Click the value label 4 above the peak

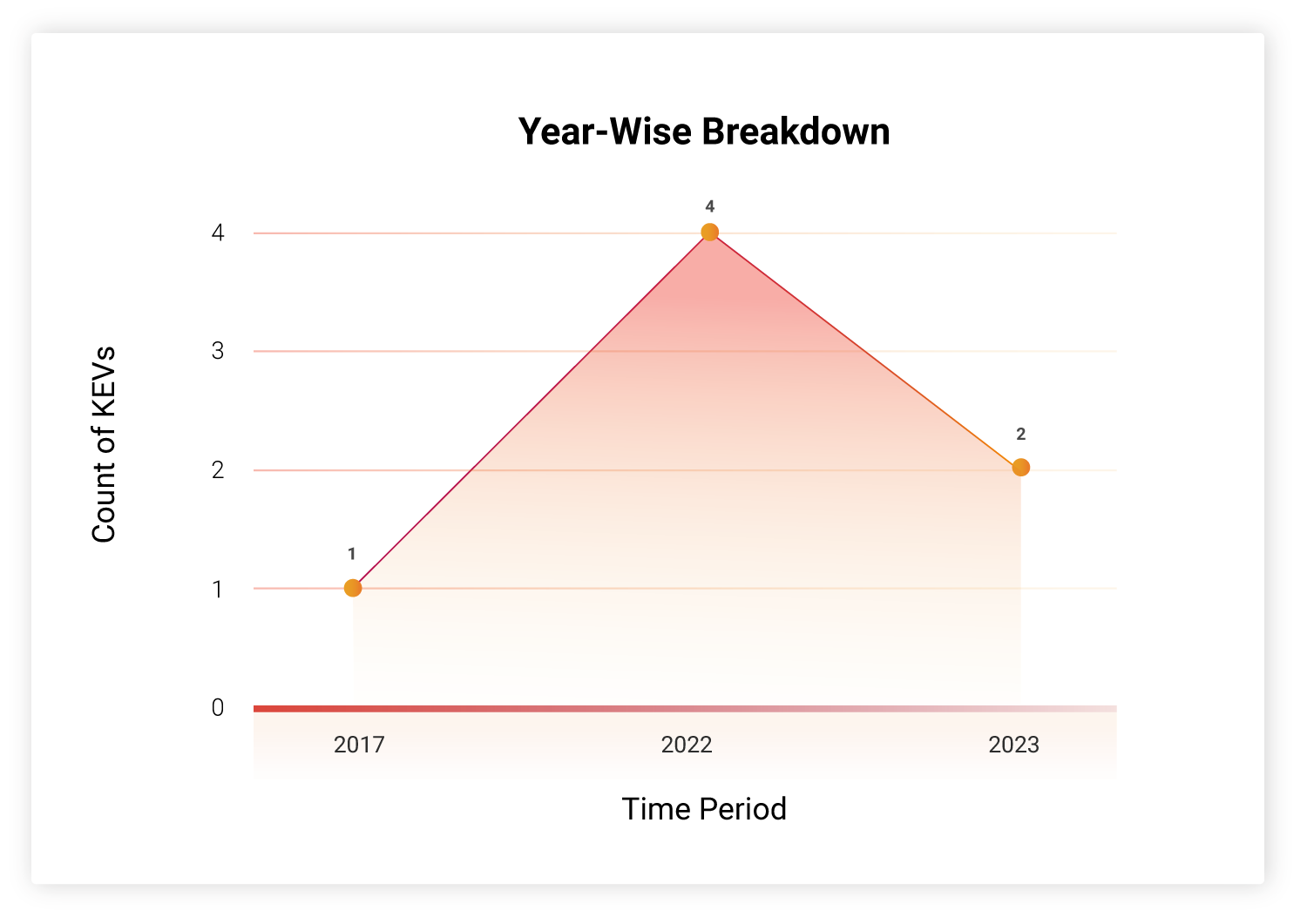tap(710, 206)
